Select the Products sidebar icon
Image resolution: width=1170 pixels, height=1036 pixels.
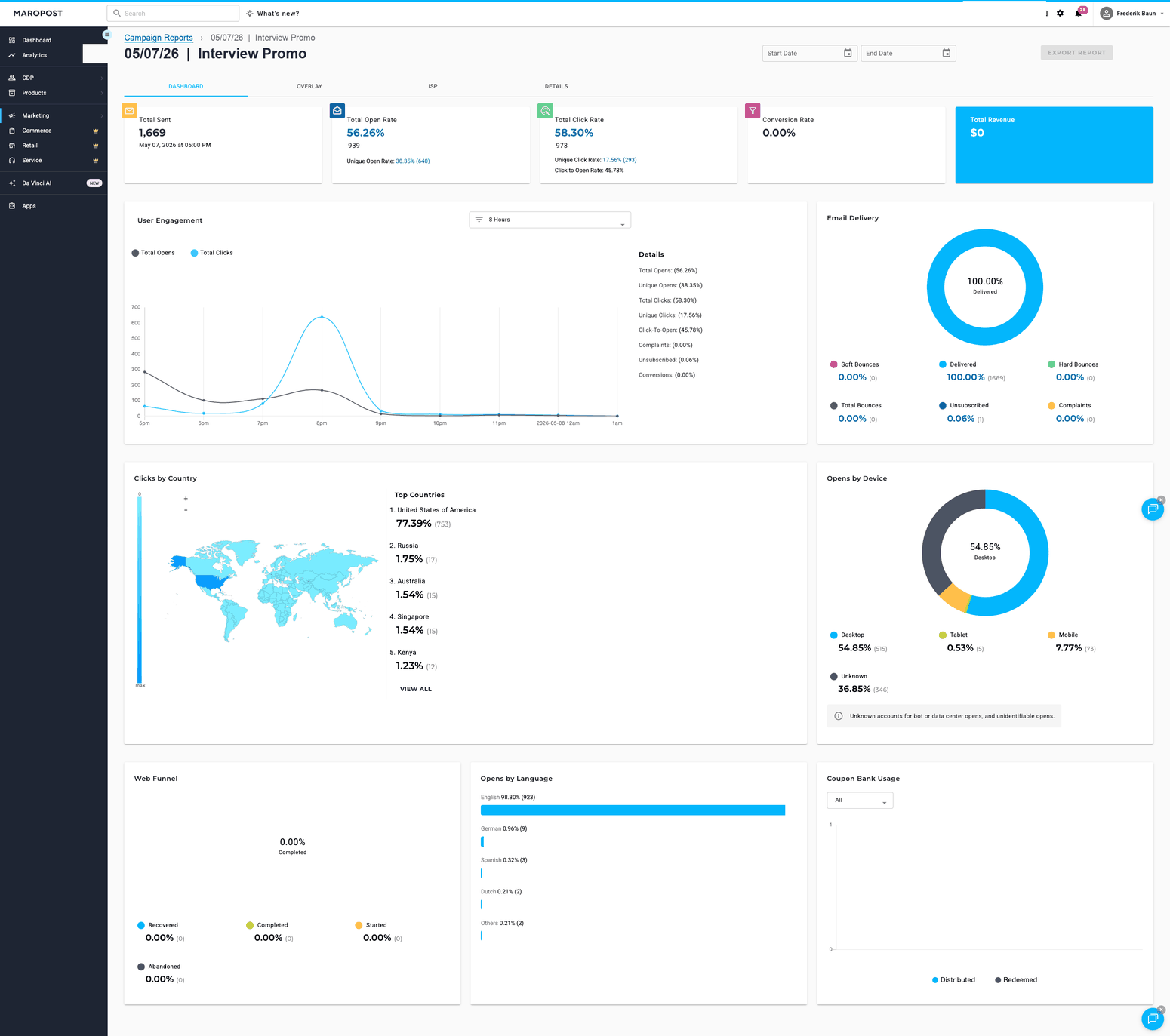tap(12, 93)
